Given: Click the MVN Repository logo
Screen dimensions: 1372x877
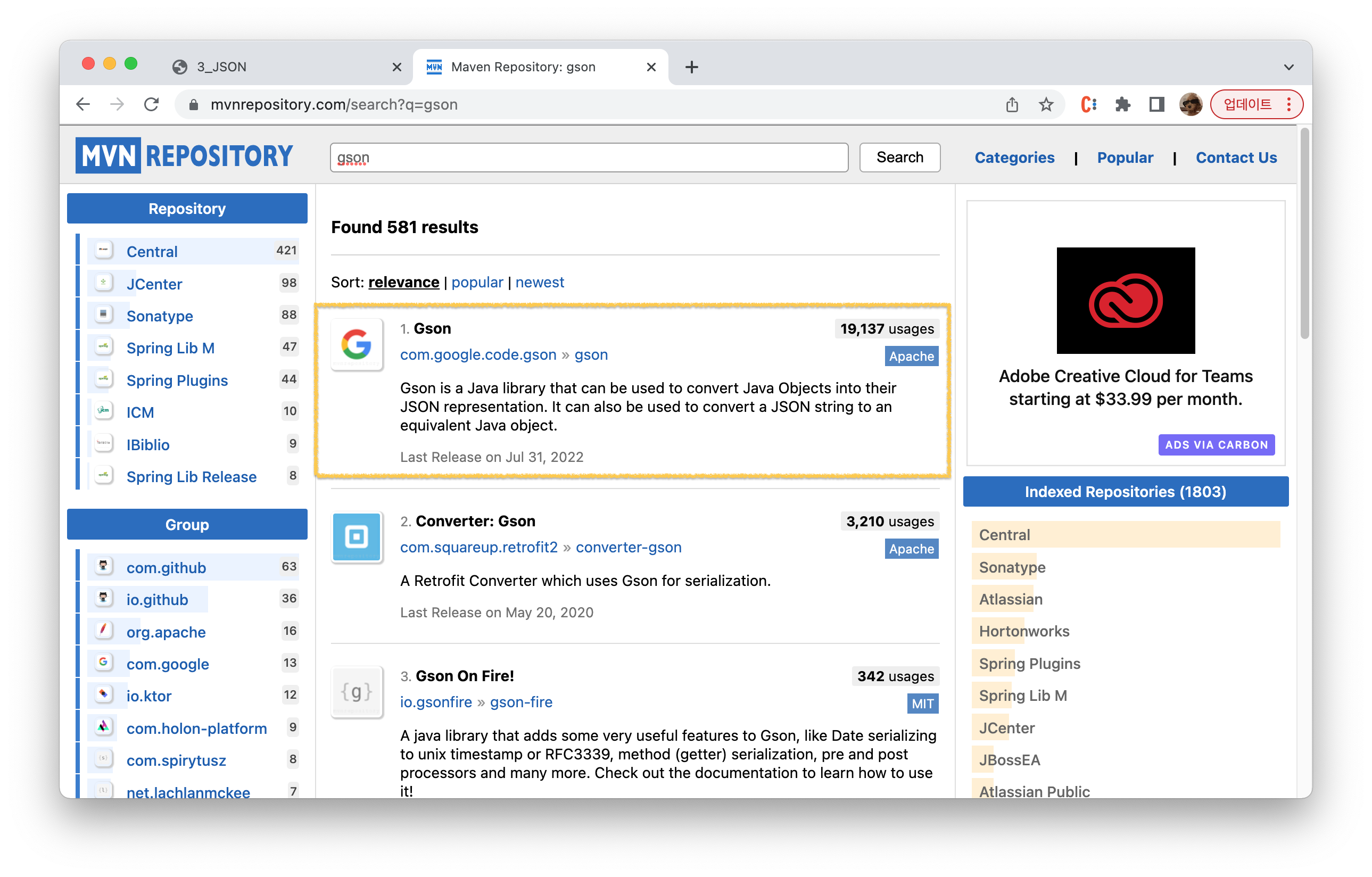Looking at the screenshot, I should tap(184, 155).
